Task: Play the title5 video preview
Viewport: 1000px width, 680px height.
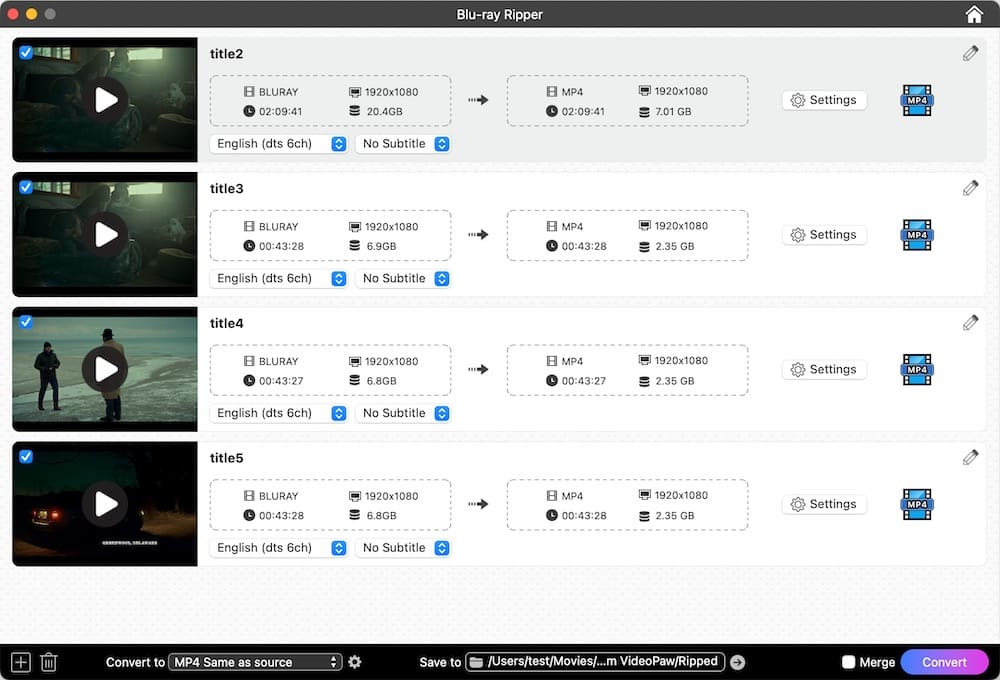Action: point(104,504)
